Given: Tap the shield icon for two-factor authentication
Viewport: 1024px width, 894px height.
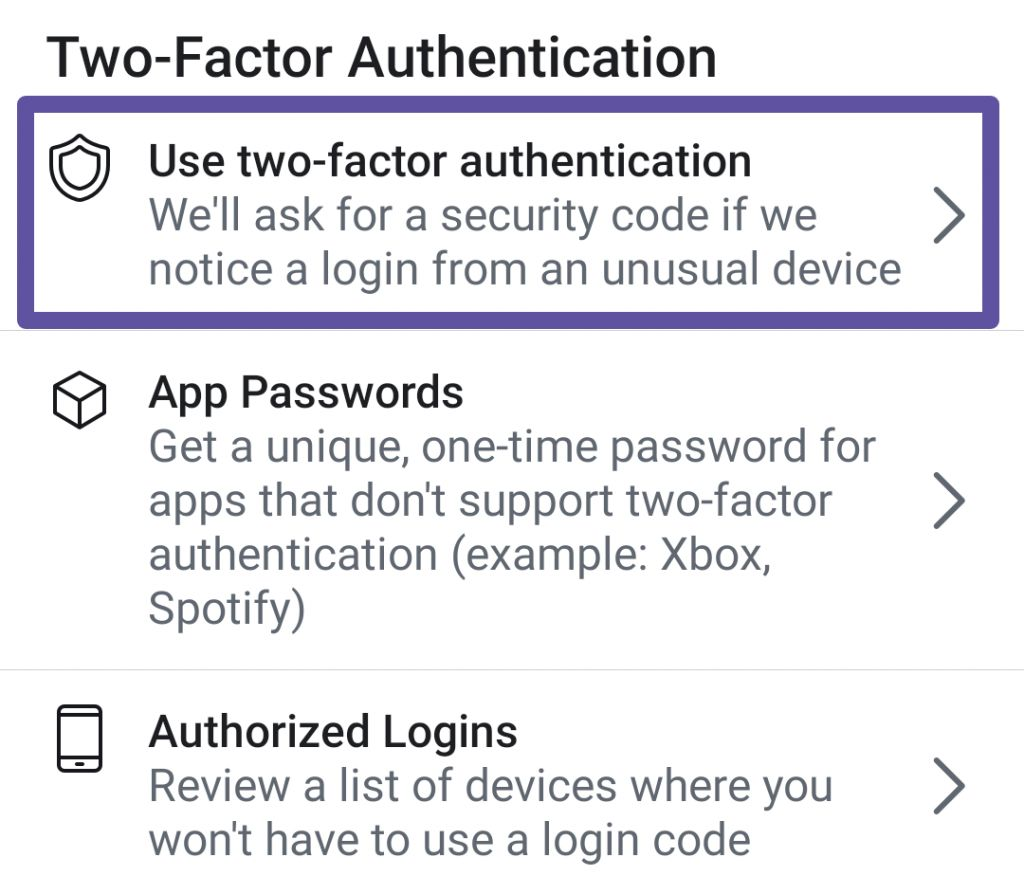Looking at the screenshot, I should pyautogui.click(x=79, y=168).
